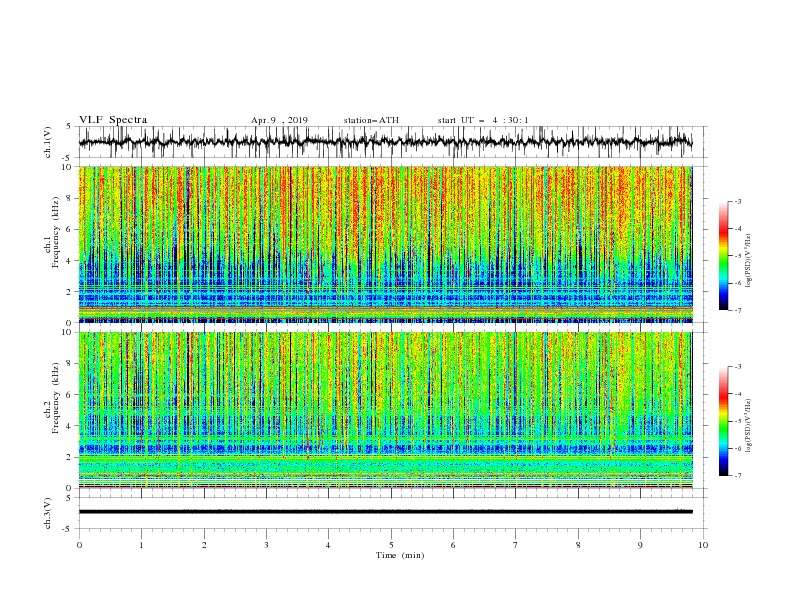The width and height of the screenshot is (792, 612).
Task: Click time-axis tick label "7"
Action: coord(516,545)
